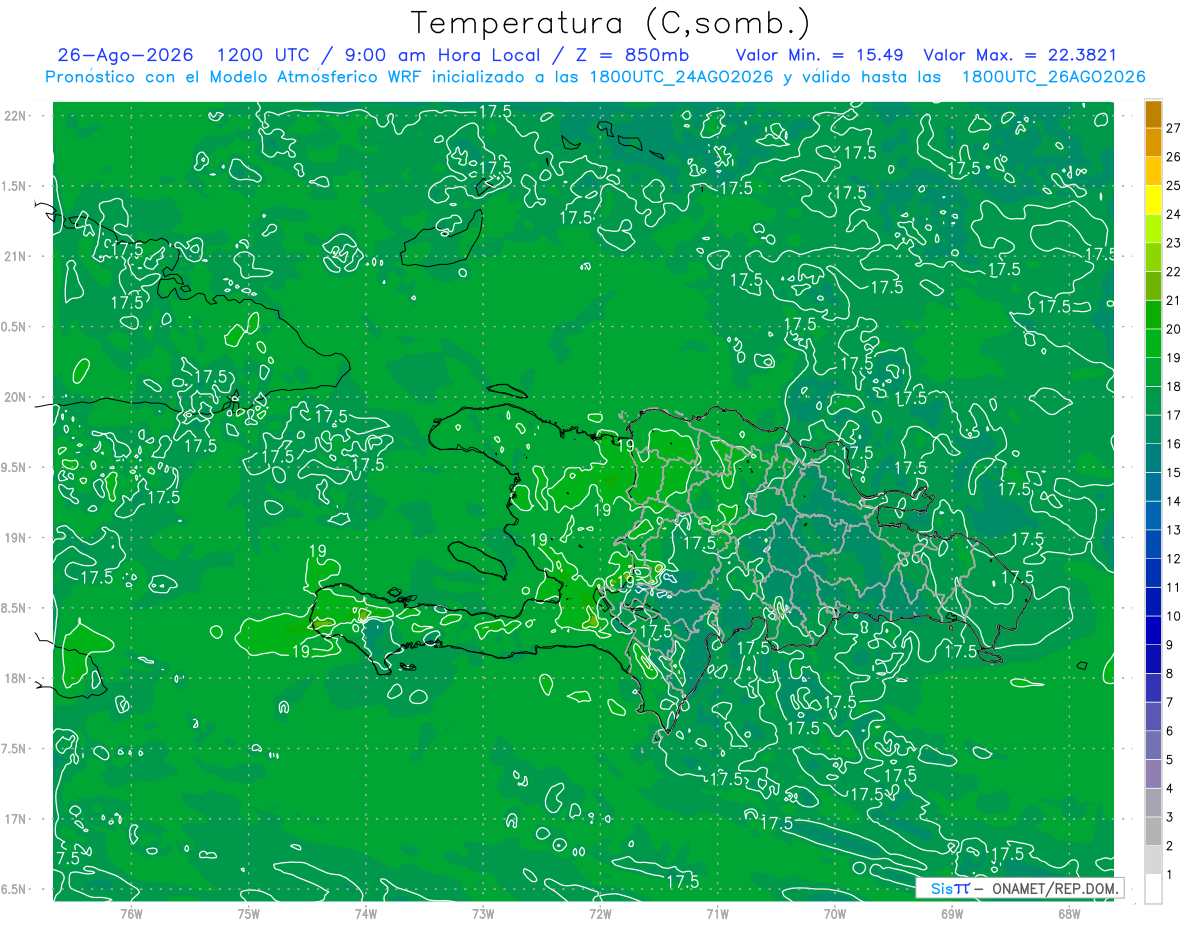Viewport: 1200px width, 927px height.
Task: Click the 'Valor Min. = 15.49' value
Action: [819, 55]
